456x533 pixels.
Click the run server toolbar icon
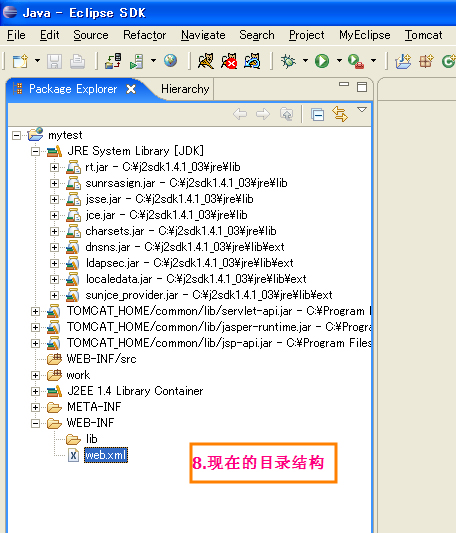coord(137,62)
